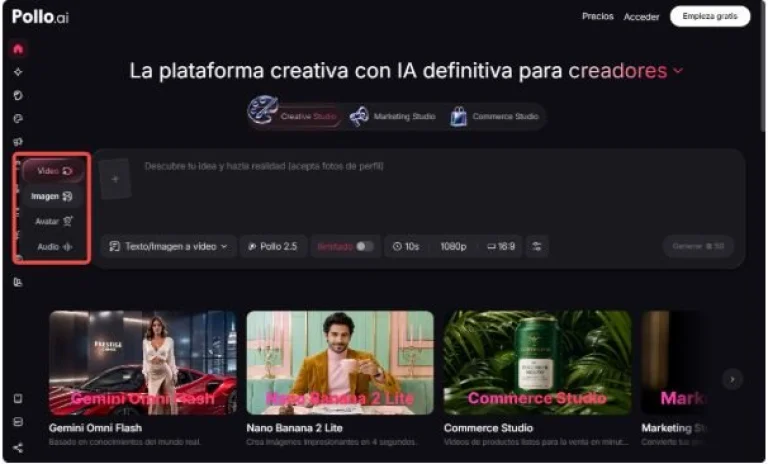This screenshot has width=768, height=464.
Task: Open the 10s duration selector
Action: (x=406, y=246)
